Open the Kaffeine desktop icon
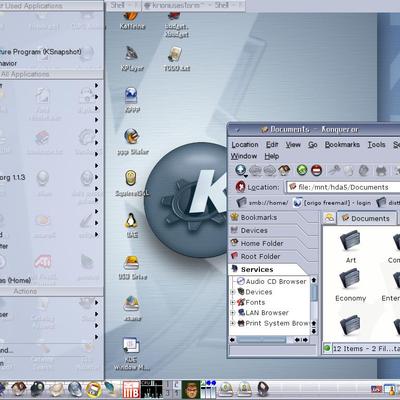 (x=132, y=21)
